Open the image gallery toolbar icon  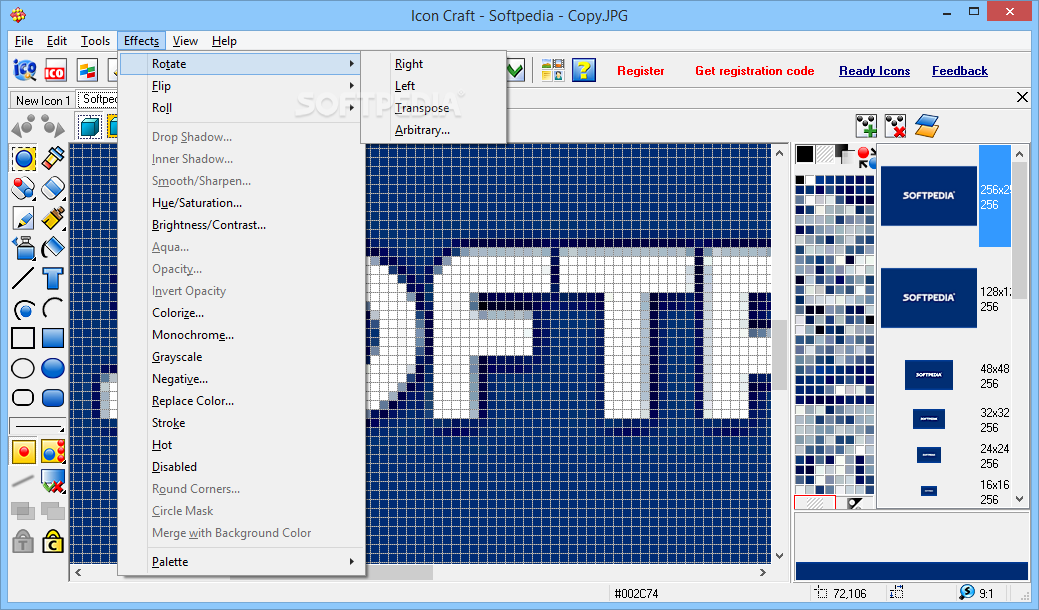click(x=553, y=70)
